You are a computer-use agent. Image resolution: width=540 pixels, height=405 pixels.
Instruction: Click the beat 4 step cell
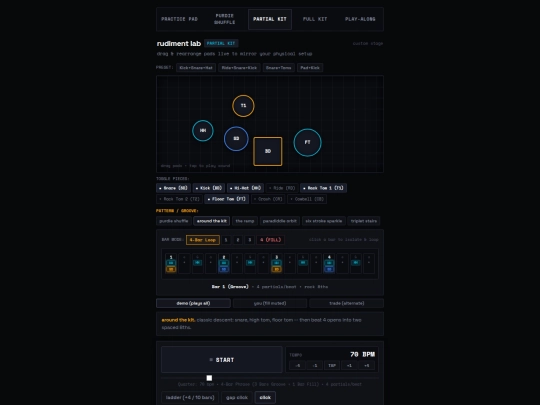[329, 263]
